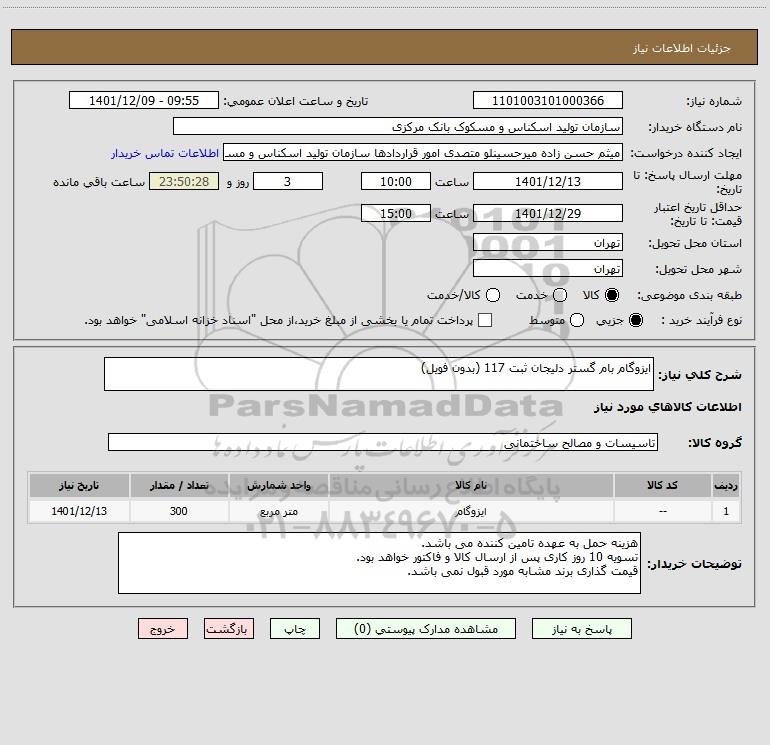Click the نام کالا column header
Viewport: 770px width, 745px height.
[471, 485]
